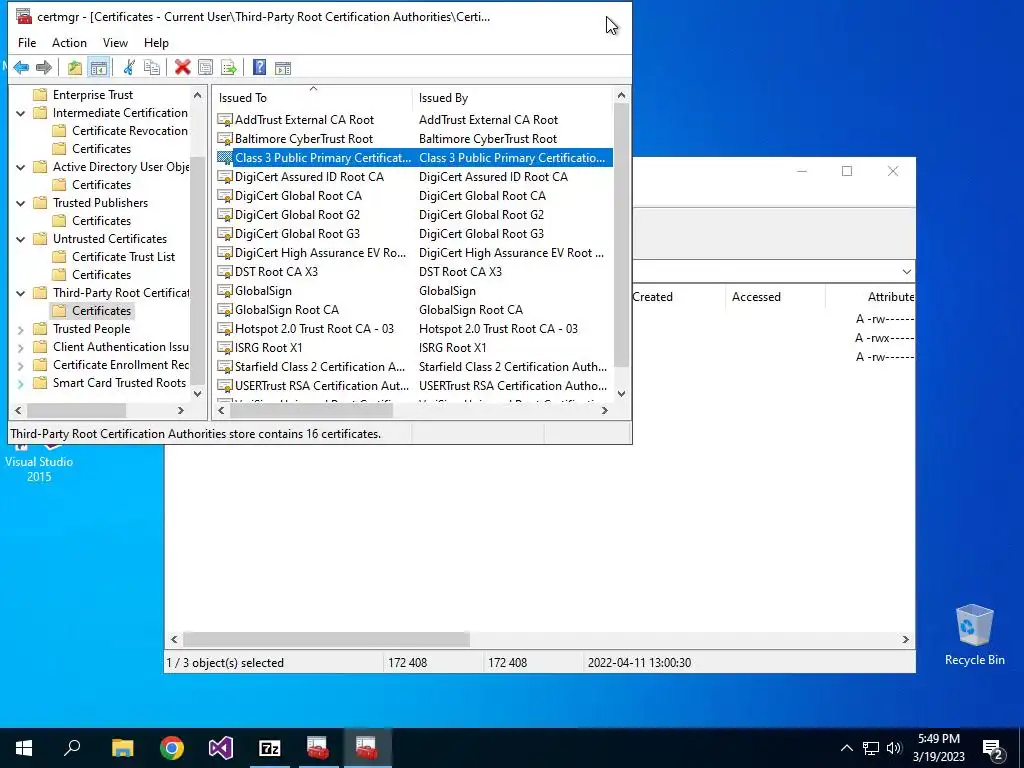1024x768 pixels.
Task: Select DST Root CA X3 certificate
Action: pos(414,272)
